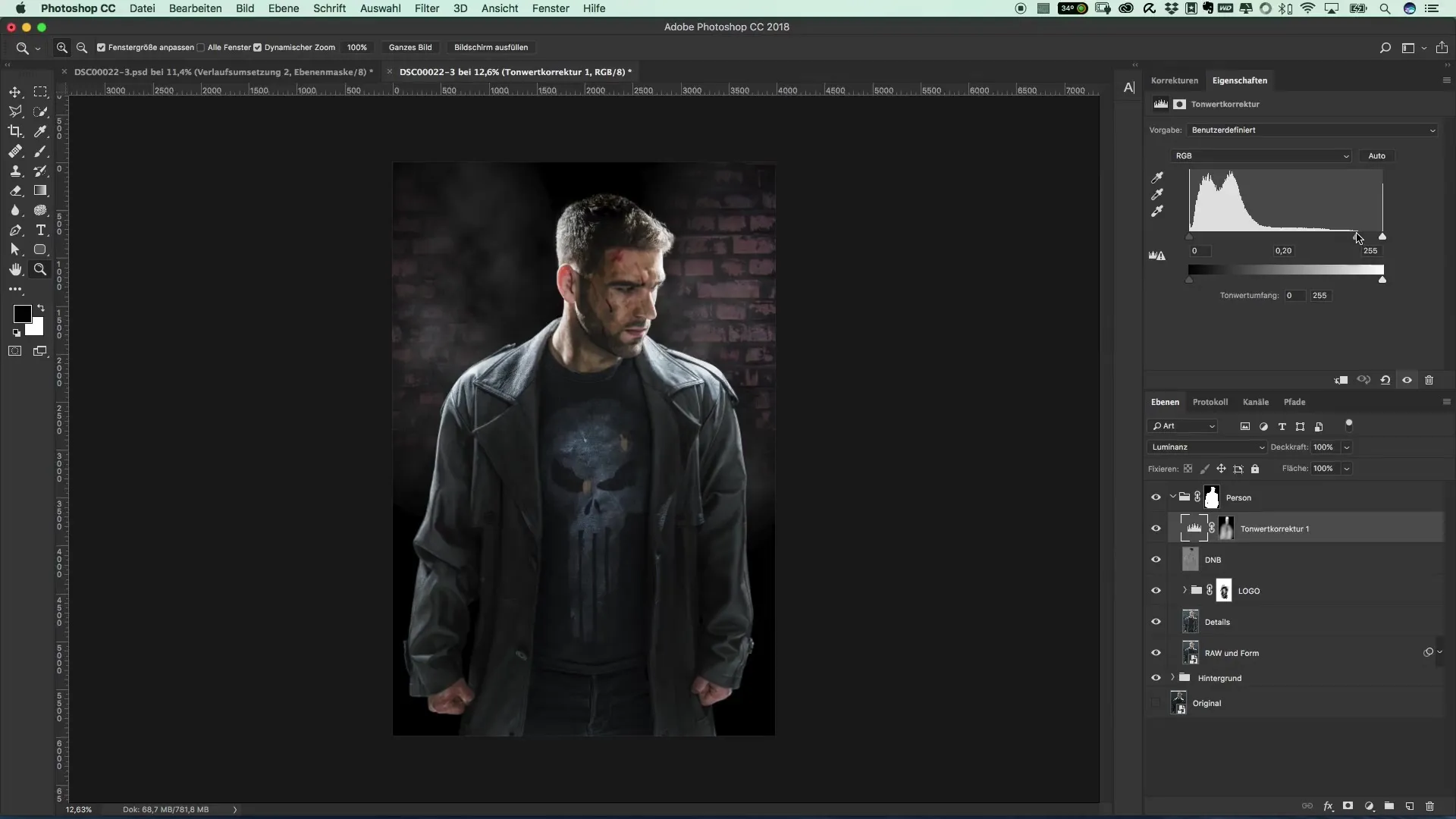Create a new adjustment layer icon
The image size is (1456, 819).
[x=1369, y=806]
